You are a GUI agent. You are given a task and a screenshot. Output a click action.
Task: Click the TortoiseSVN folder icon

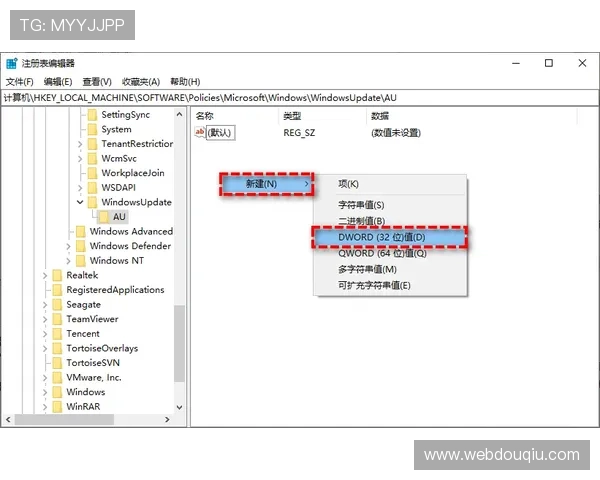click(57, 362)
